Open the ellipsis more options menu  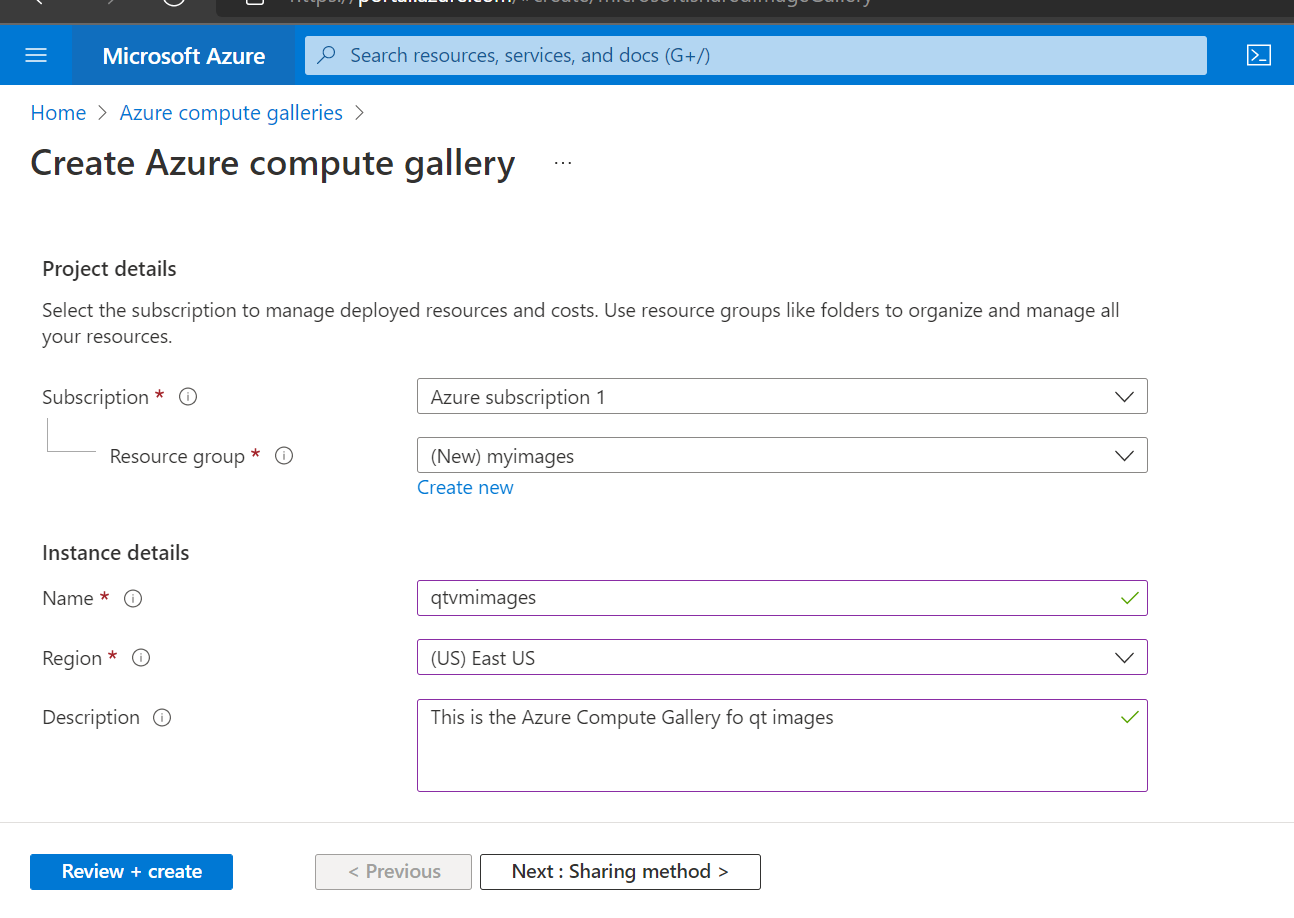click(x=563, y=163)
